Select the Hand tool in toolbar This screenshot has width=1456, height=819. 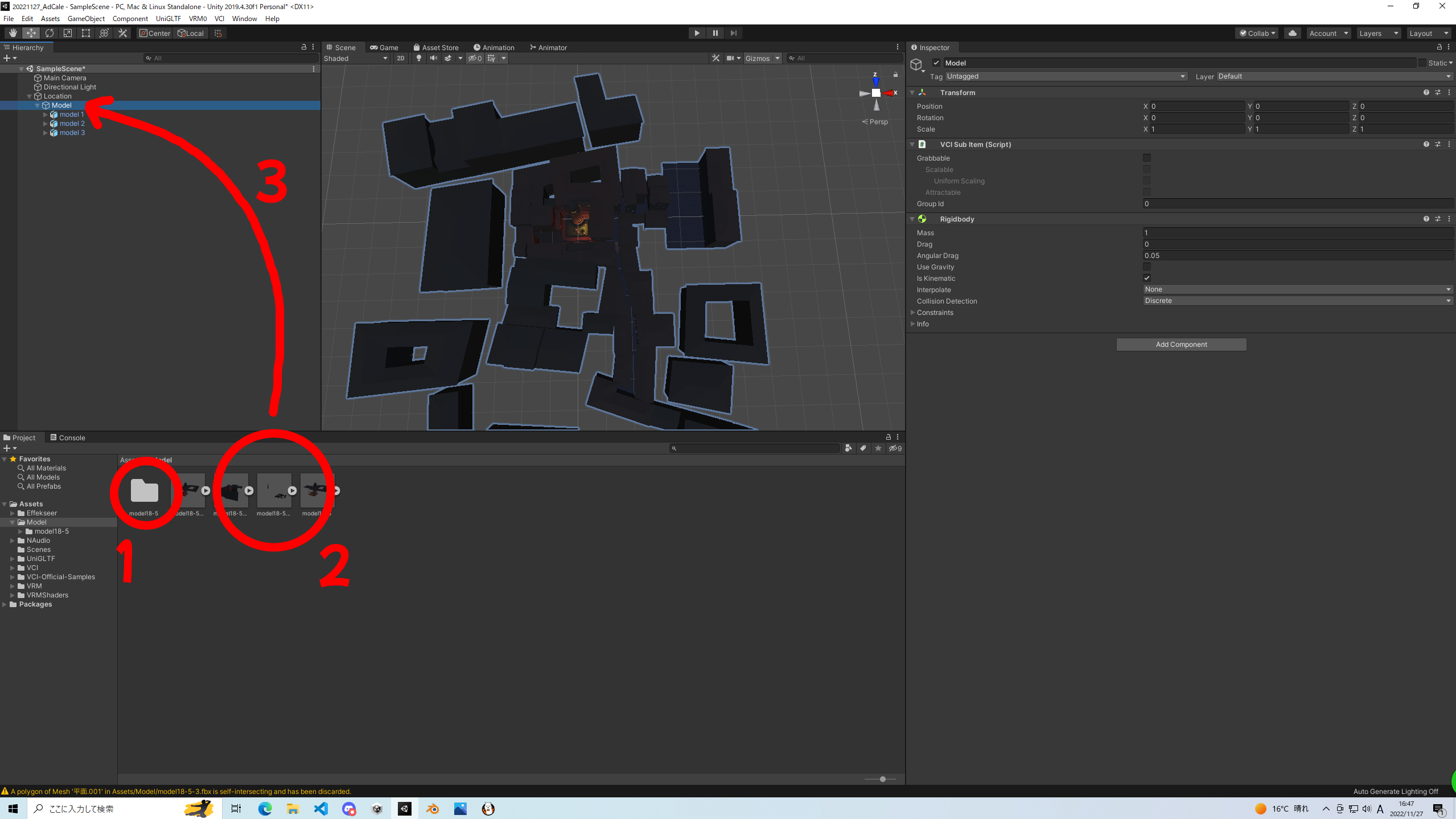13,33
